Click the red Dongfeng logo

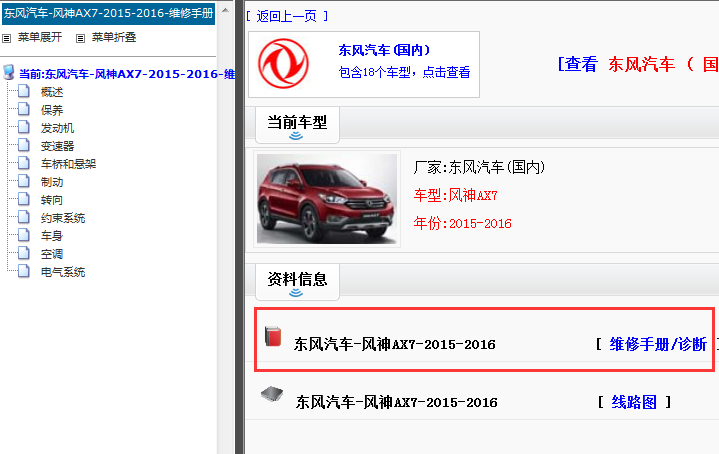tap(283, 64)
